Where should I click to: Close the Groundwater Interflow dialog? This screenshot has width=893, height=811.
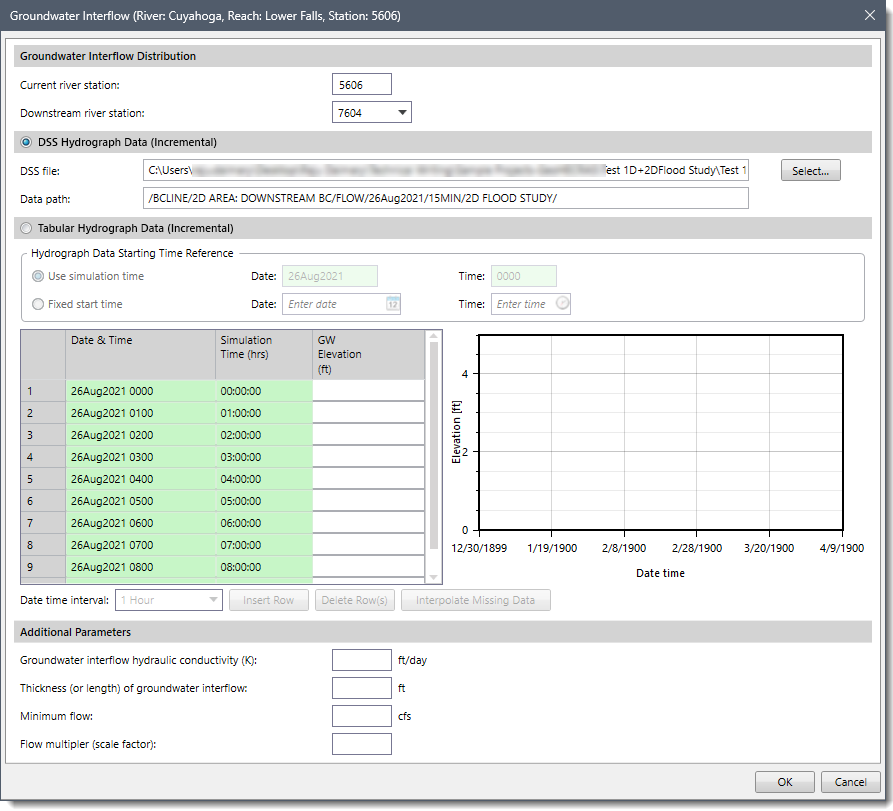(870, 15)
